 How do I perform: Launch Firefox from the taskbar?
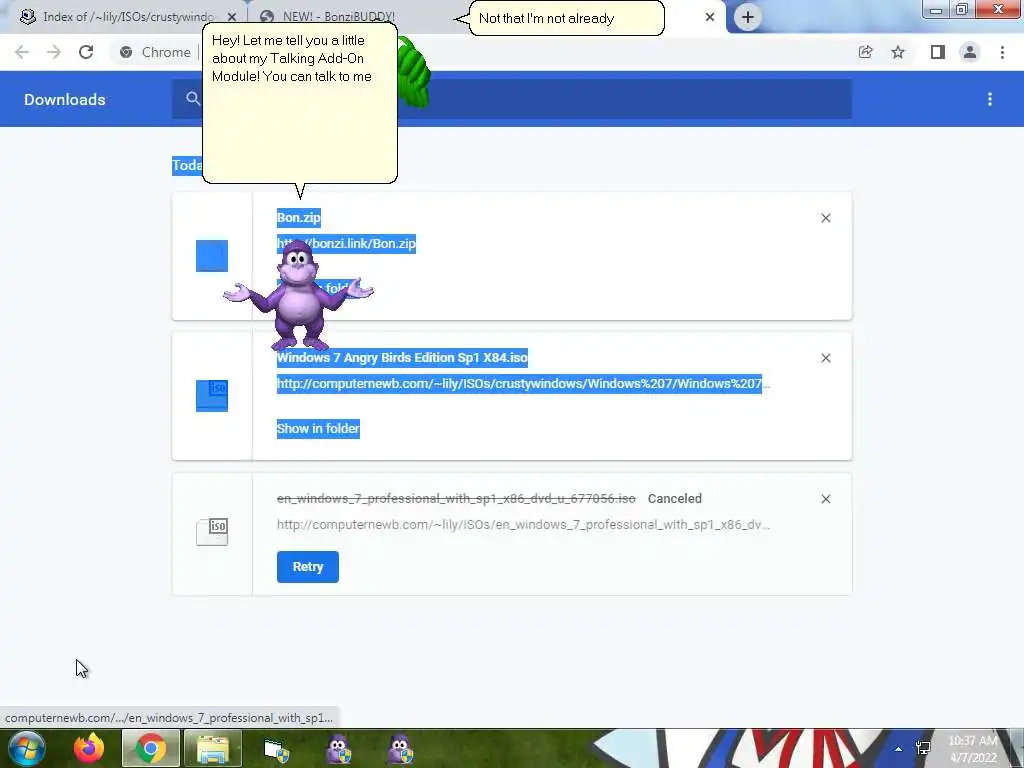tap(89, 748)
